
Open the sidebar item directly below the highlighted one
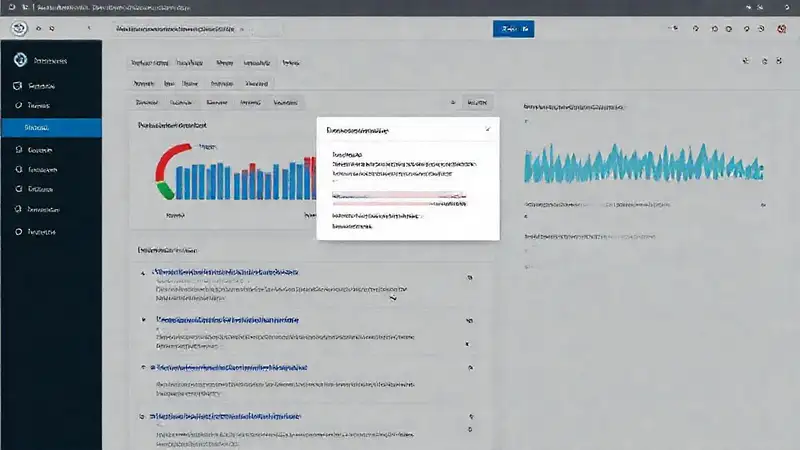click(x=40, y=149)
